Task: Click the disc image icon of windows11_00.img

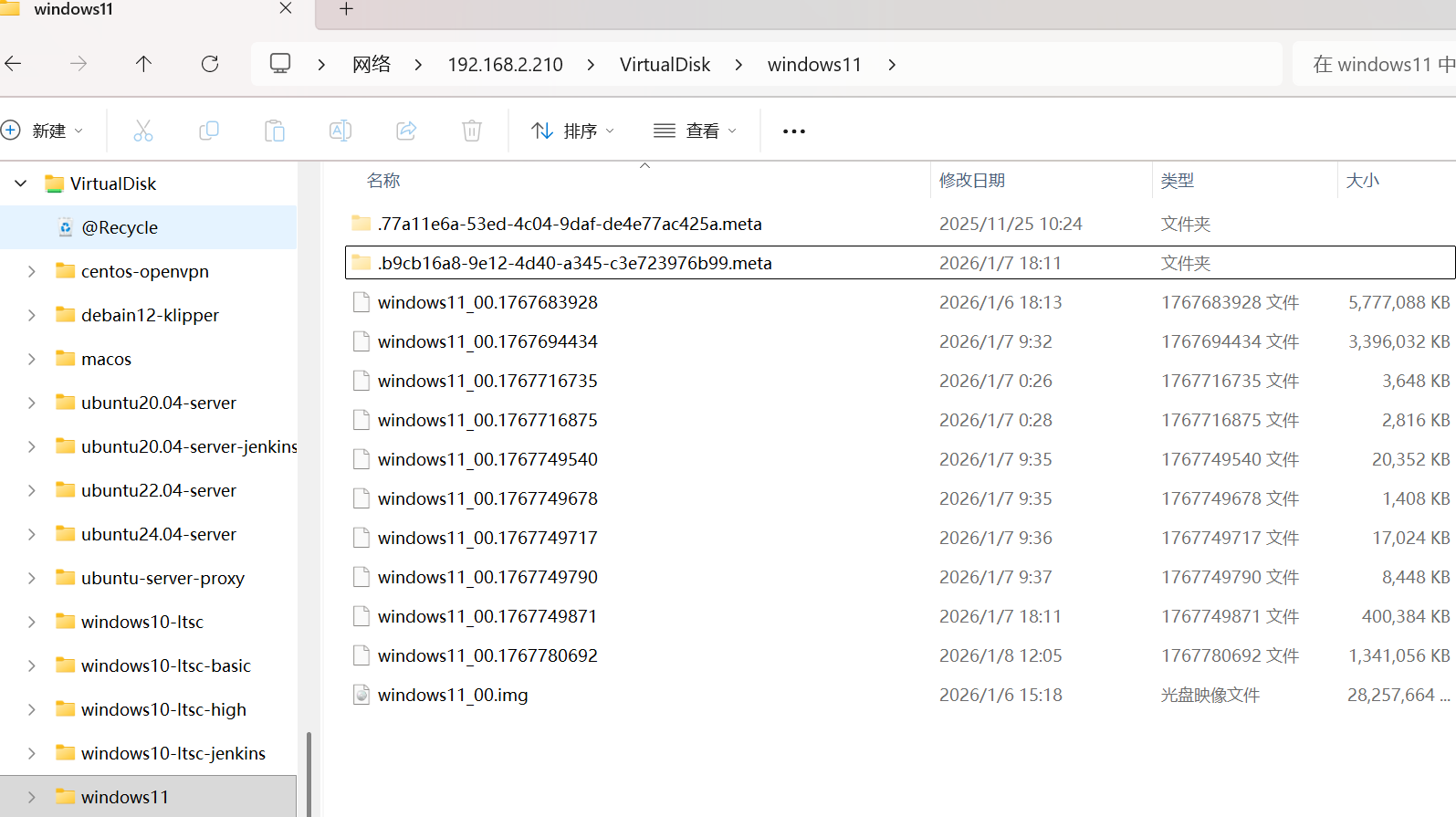Action: point(361,695)
